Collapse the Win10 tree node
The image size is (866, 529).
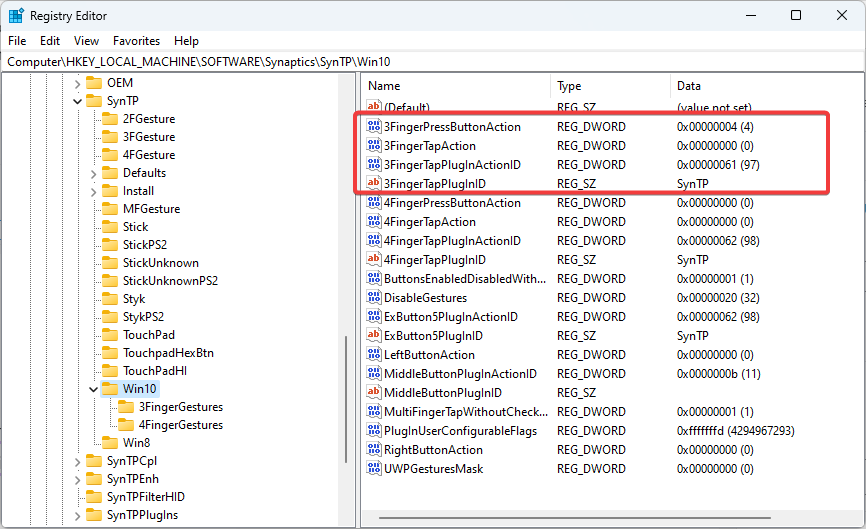[93, 389]
